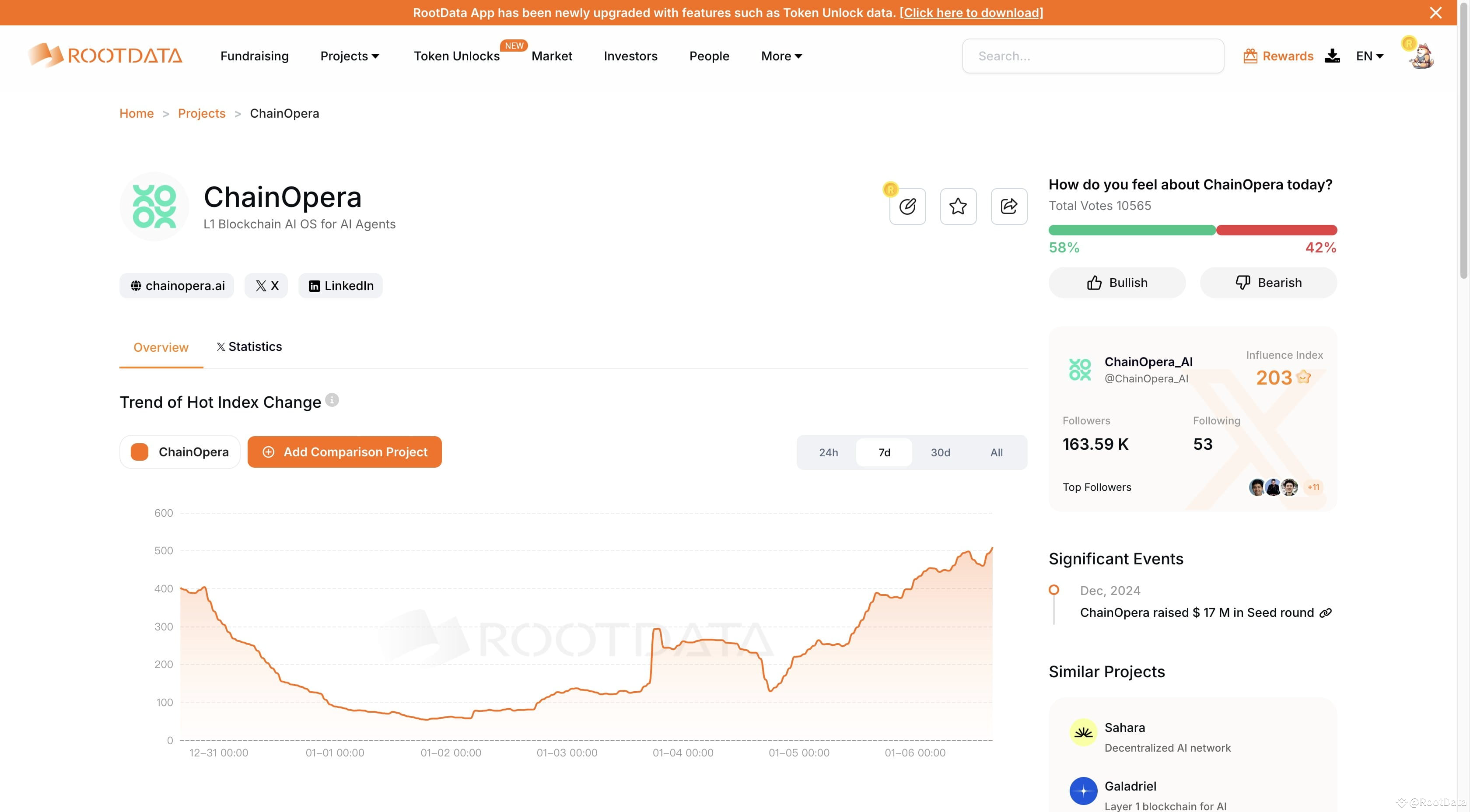1470x812 pixels.
Task: Toggle the ChainOpera series in chart legend
Action: [179, 451]
